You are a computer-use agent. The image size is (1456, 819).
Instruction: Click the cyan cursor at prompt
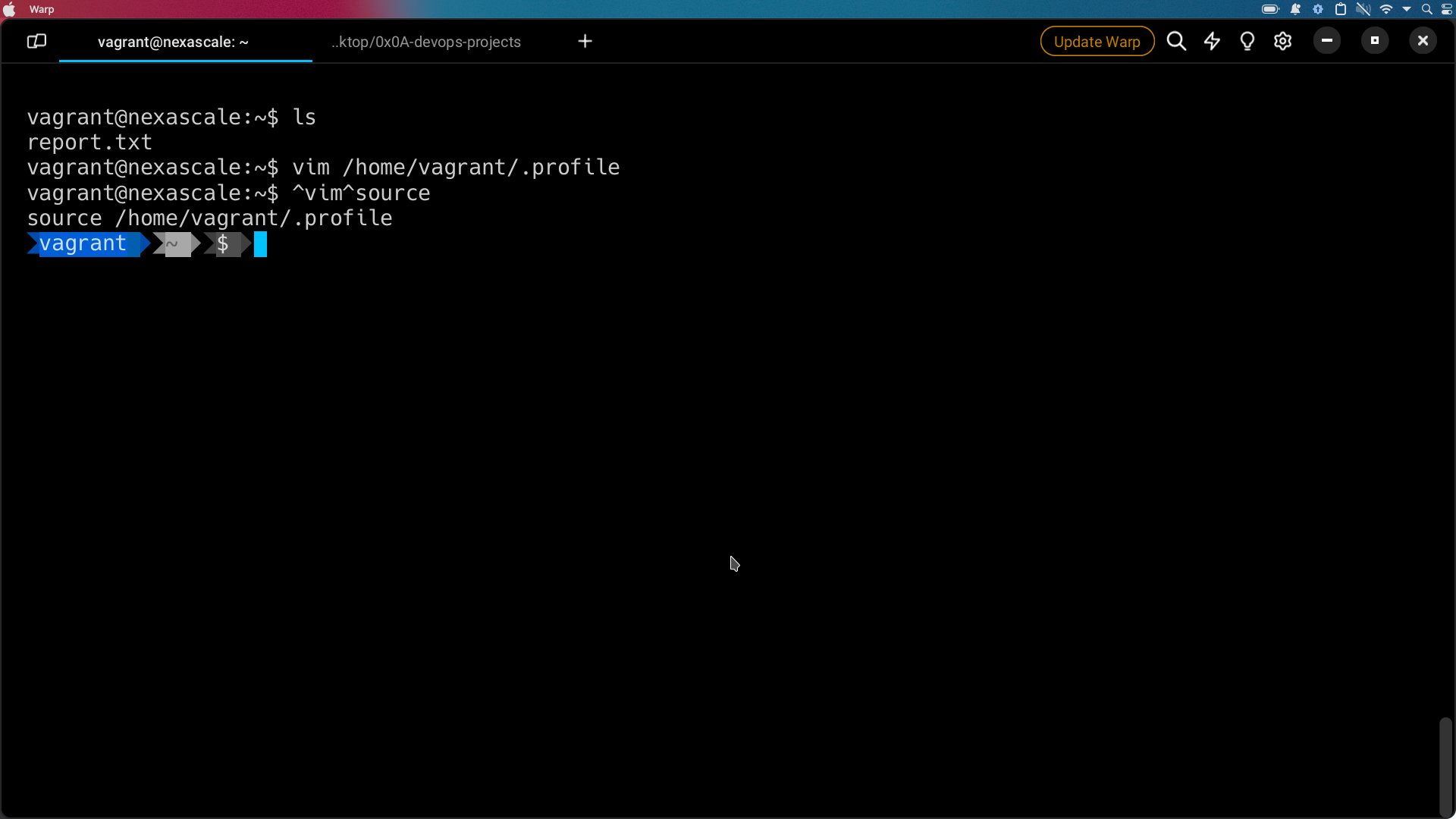[x=260, y=244]
